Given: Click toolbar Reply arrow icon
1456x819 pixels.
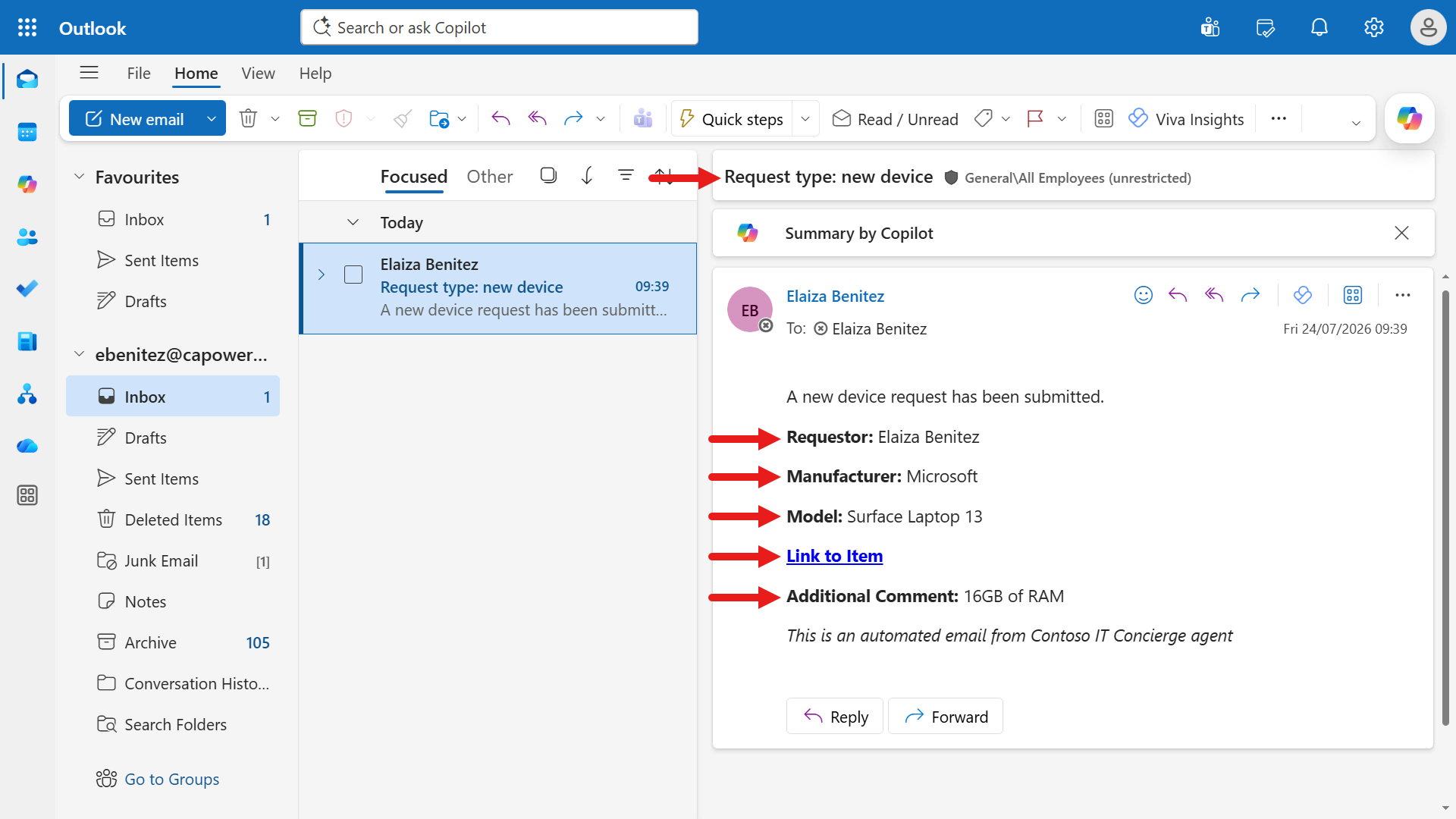Looking at the screenshot, I should click(x=500, y=118).
